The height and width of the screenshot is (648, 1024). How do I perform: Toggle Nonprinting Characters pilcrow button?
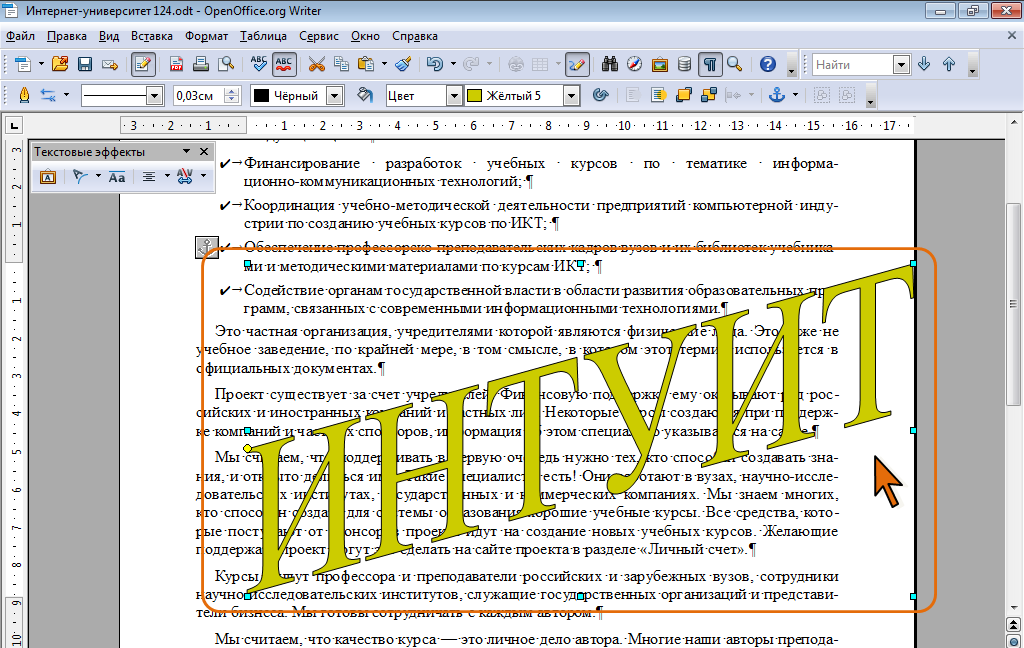coord(710,64)
